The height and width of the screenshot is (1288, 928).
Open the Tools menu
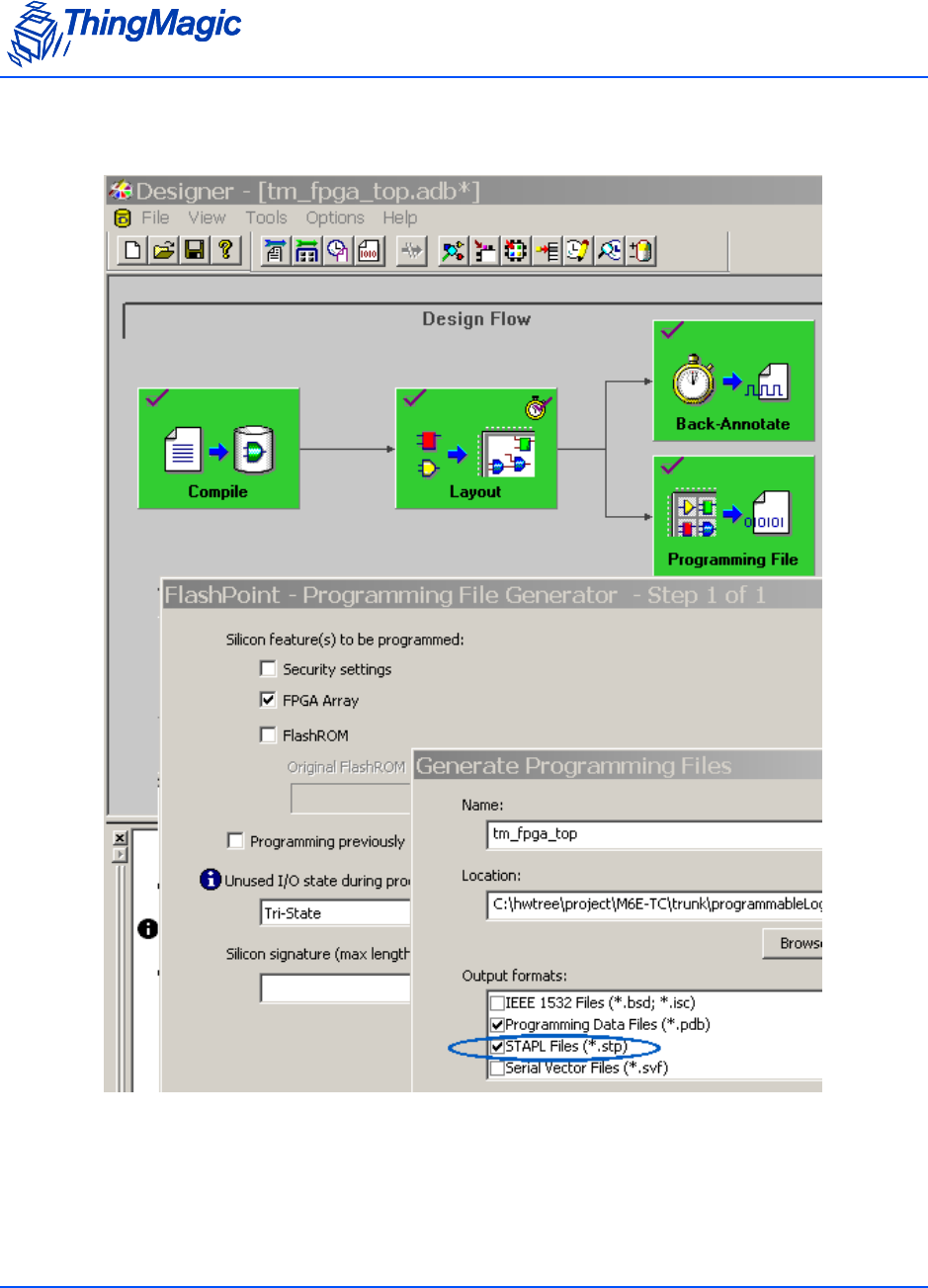coord(267,217)
